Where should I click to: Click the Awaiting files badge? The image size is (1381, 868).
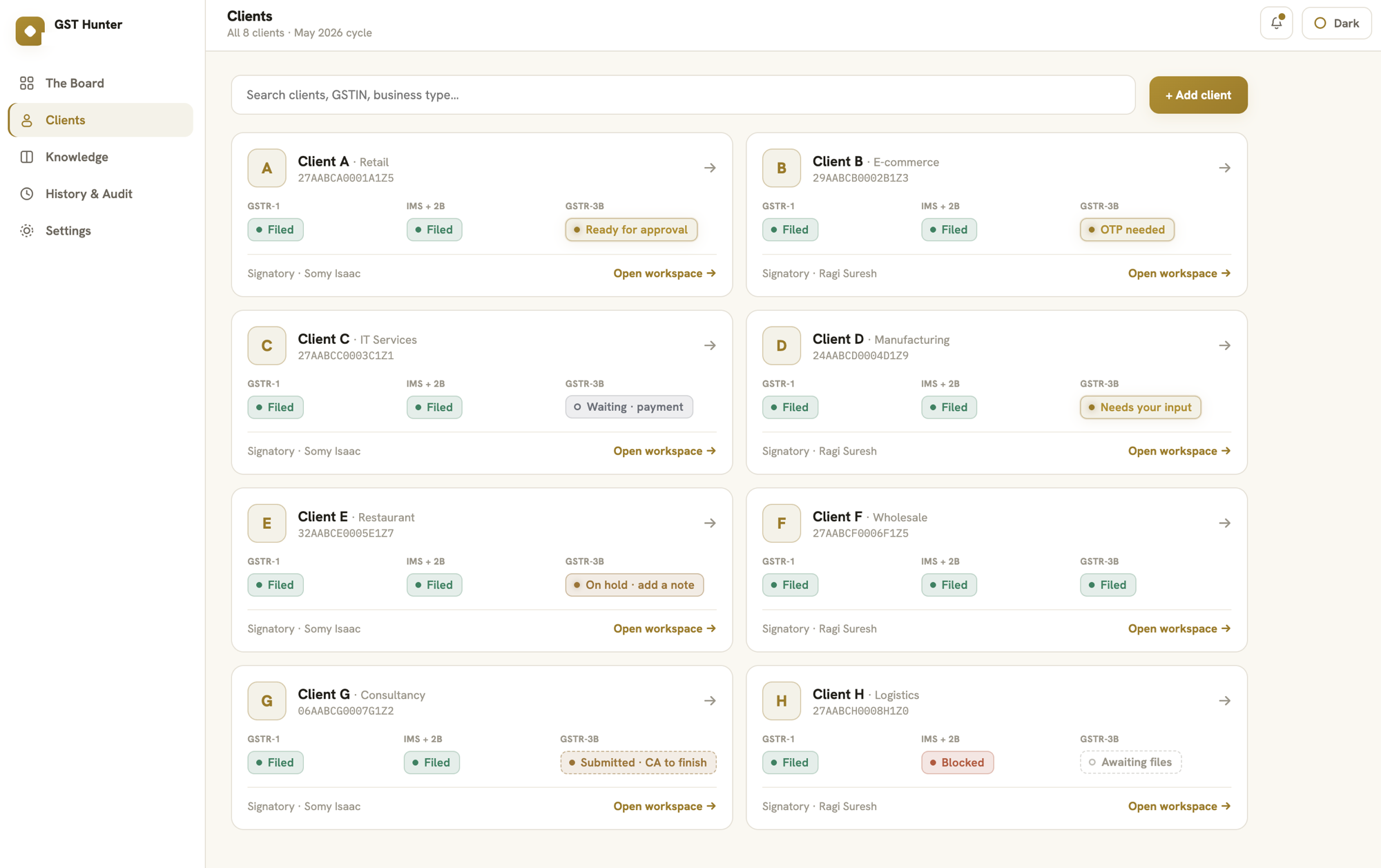pos(1130,762)
